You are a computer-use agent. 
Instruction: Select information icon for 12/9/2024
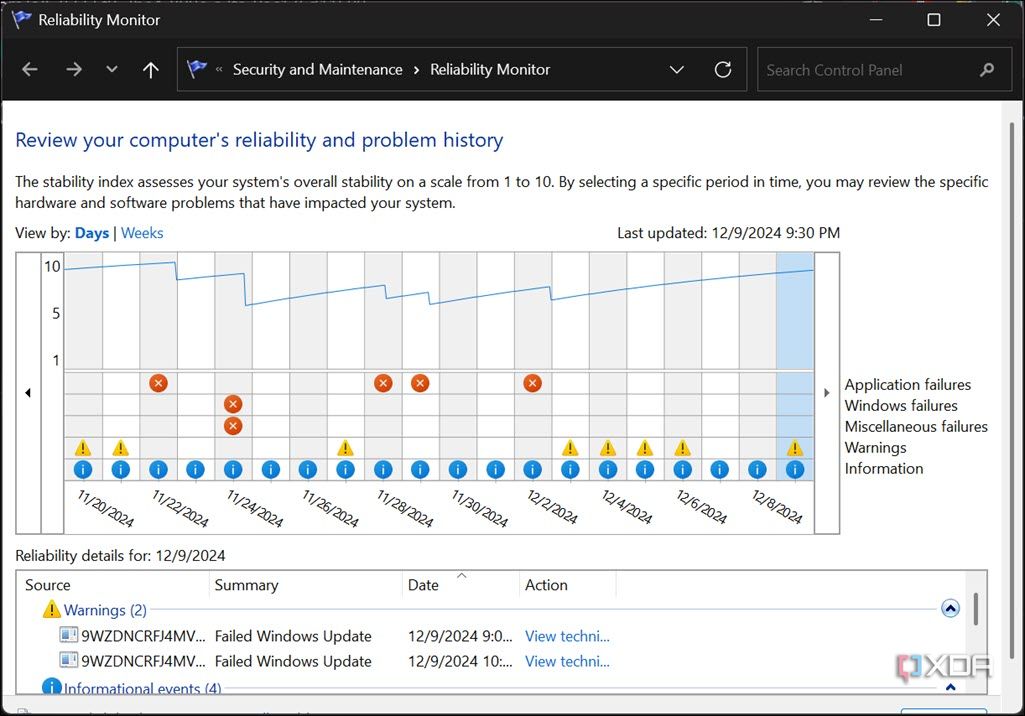pos(795,469)
